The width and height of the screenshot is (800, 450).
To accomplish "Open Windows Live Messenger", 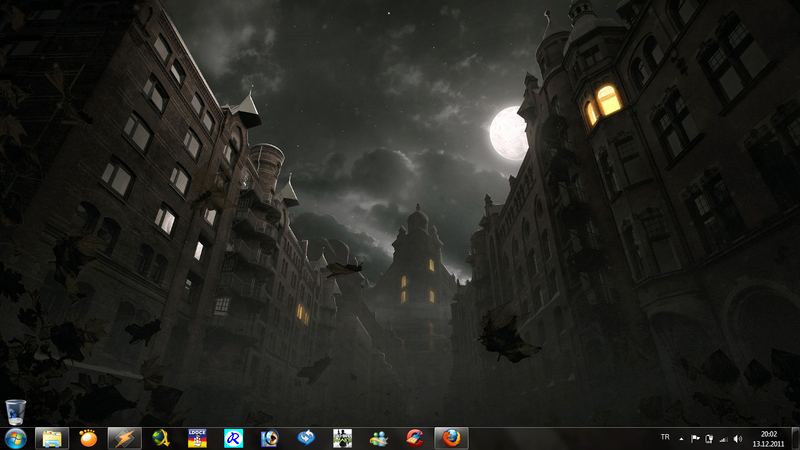I will coord(378,438).
